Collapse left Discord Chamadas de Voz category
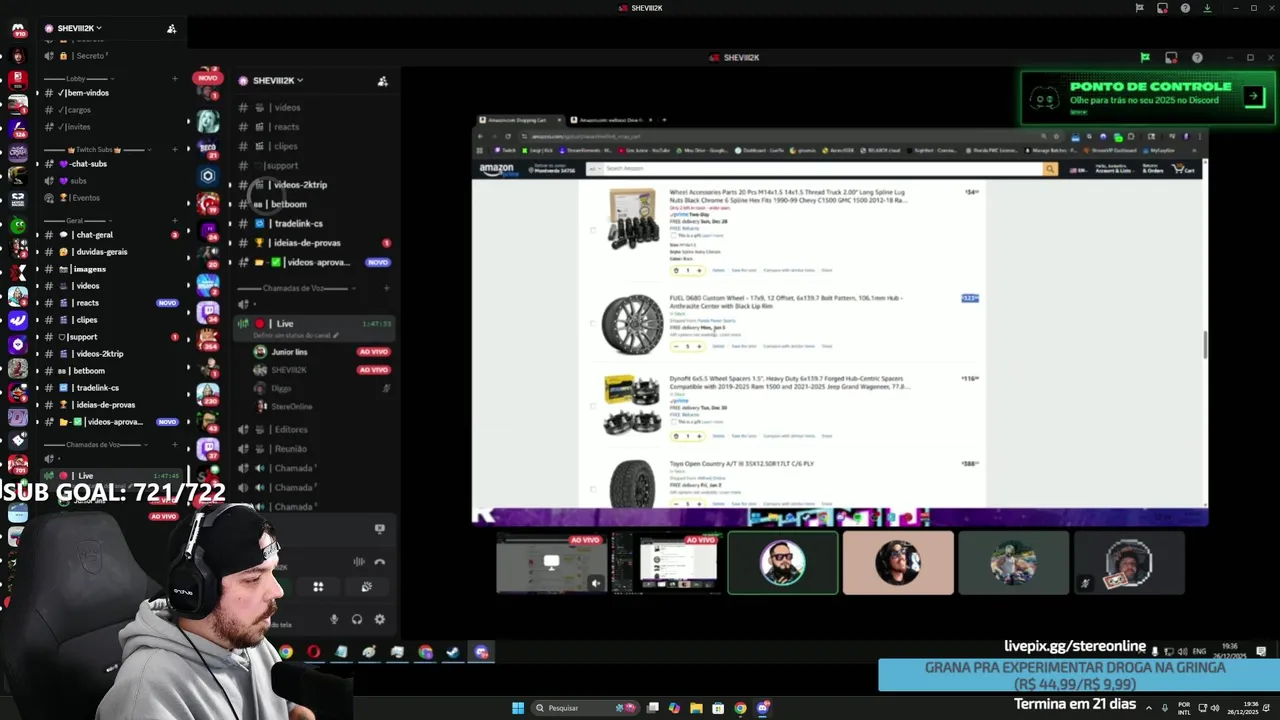This screenshot has height=720, width=1280. click(93, 444)
